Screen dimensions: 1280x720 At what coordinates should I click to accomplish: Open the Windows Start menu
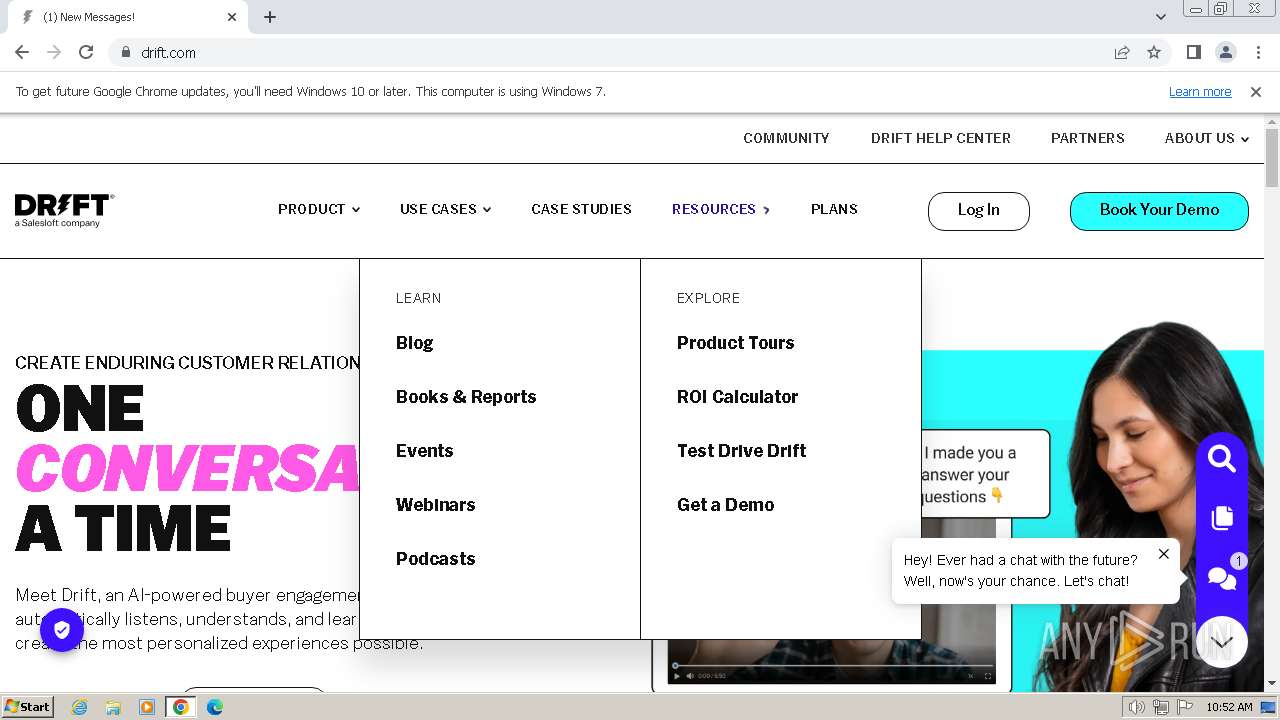[28, 707]
